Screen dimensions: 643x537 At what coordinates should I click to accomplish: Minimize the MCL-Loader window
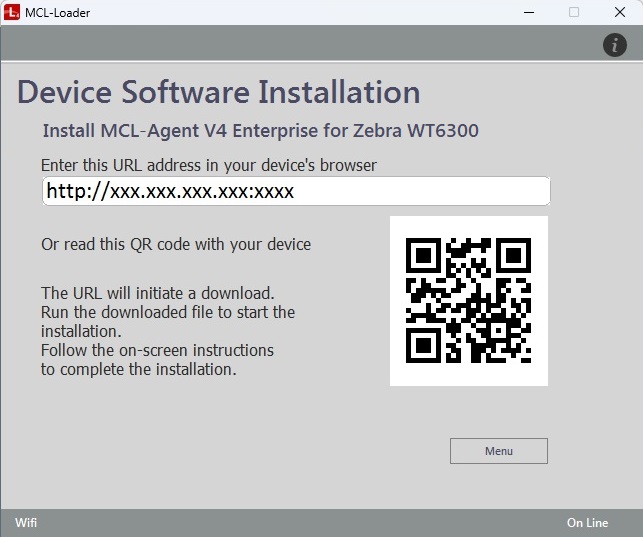(x=529, y=12)
